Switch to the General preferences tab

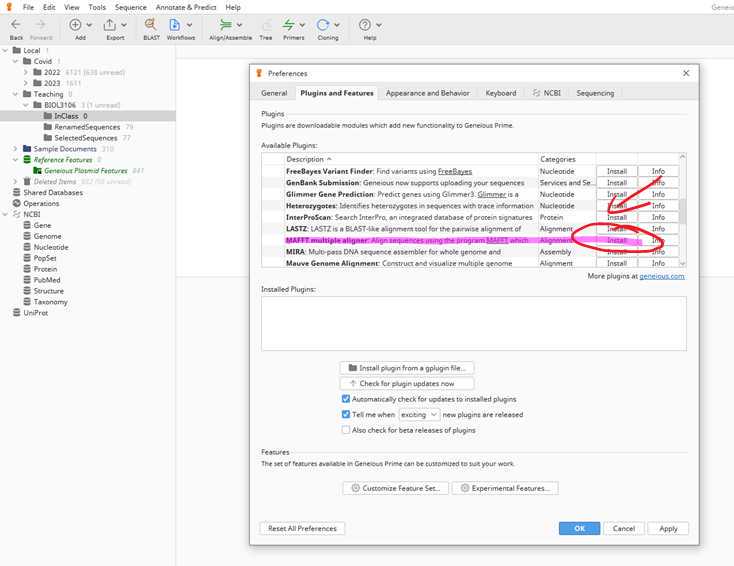(x=274, y=93)
